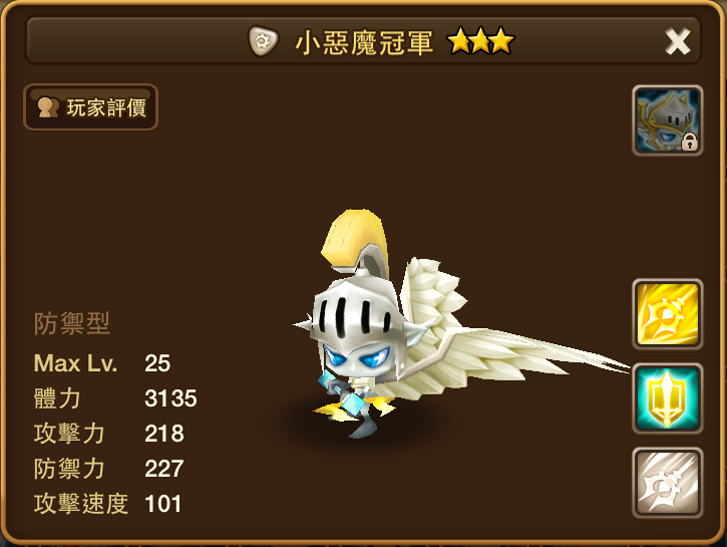Viewport: 727px width, 547px height.
Task: Click the 防禦型 defense type label
Action: pyautogui.click(x=72, y=323)
